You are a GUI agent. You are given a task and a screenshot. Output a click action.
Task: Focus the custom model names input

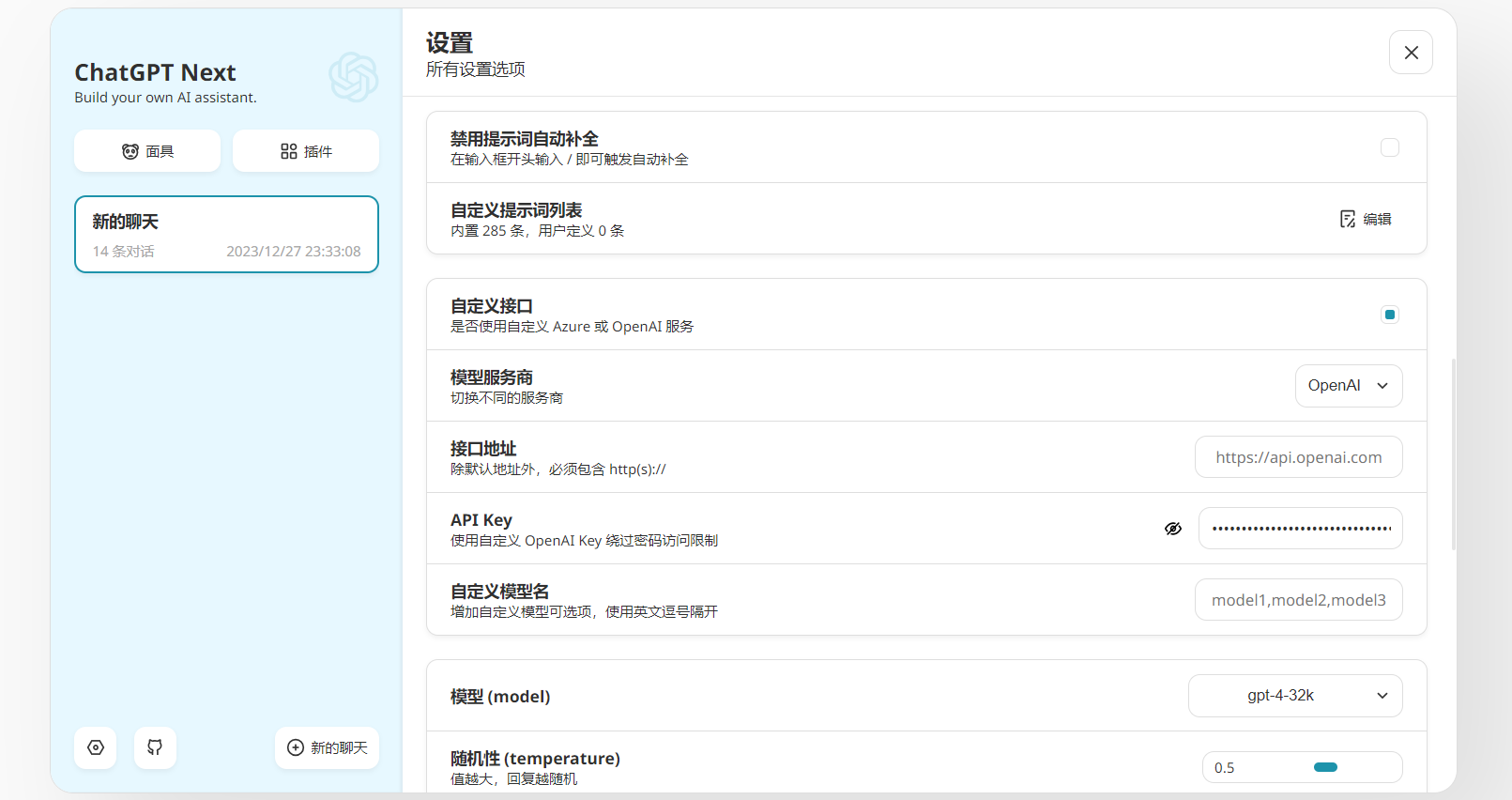pyautogui.click(x=1299, y=600)
